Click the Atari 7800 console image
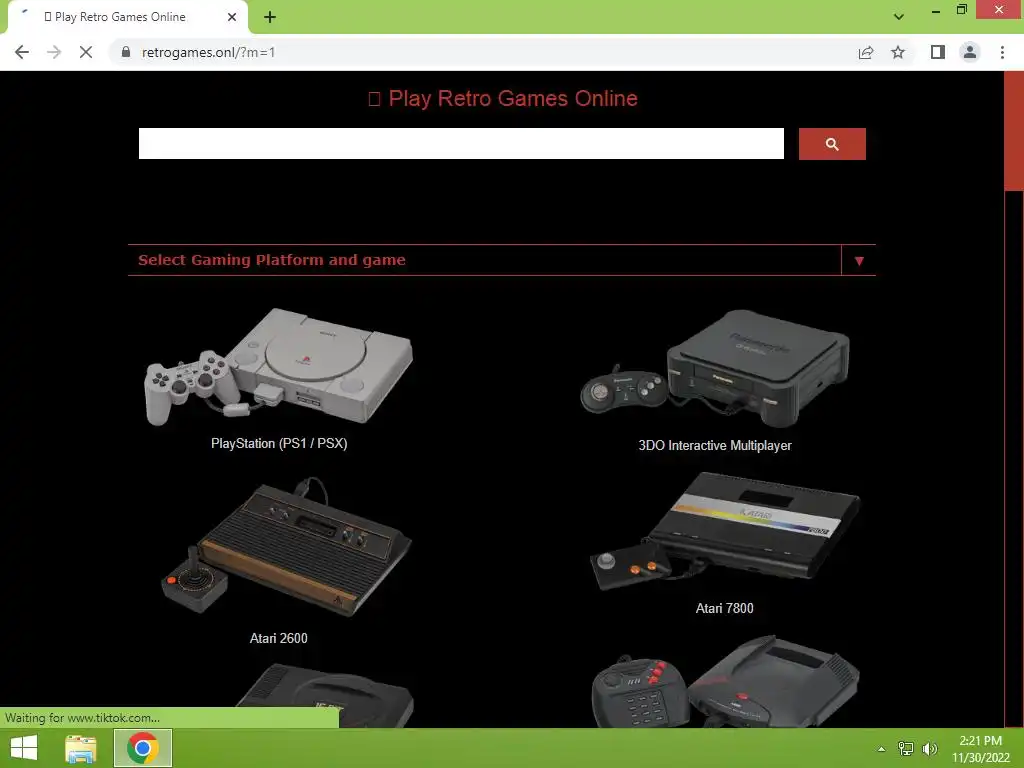Image resolution: width=1024 pixels, height=768 pixels. 725,530
